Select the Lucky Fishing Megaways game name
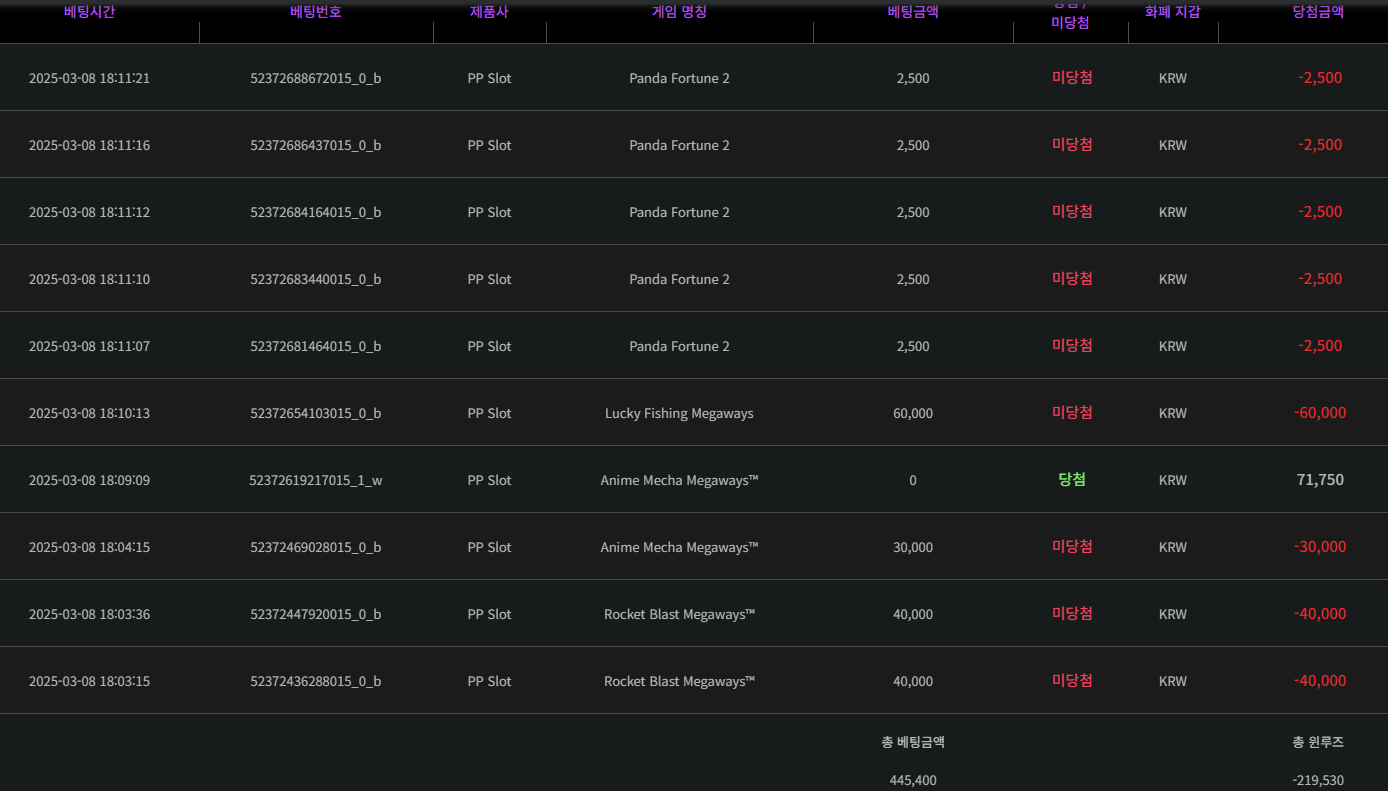Viewport: 1388px width, 791px height. (679, 413)
